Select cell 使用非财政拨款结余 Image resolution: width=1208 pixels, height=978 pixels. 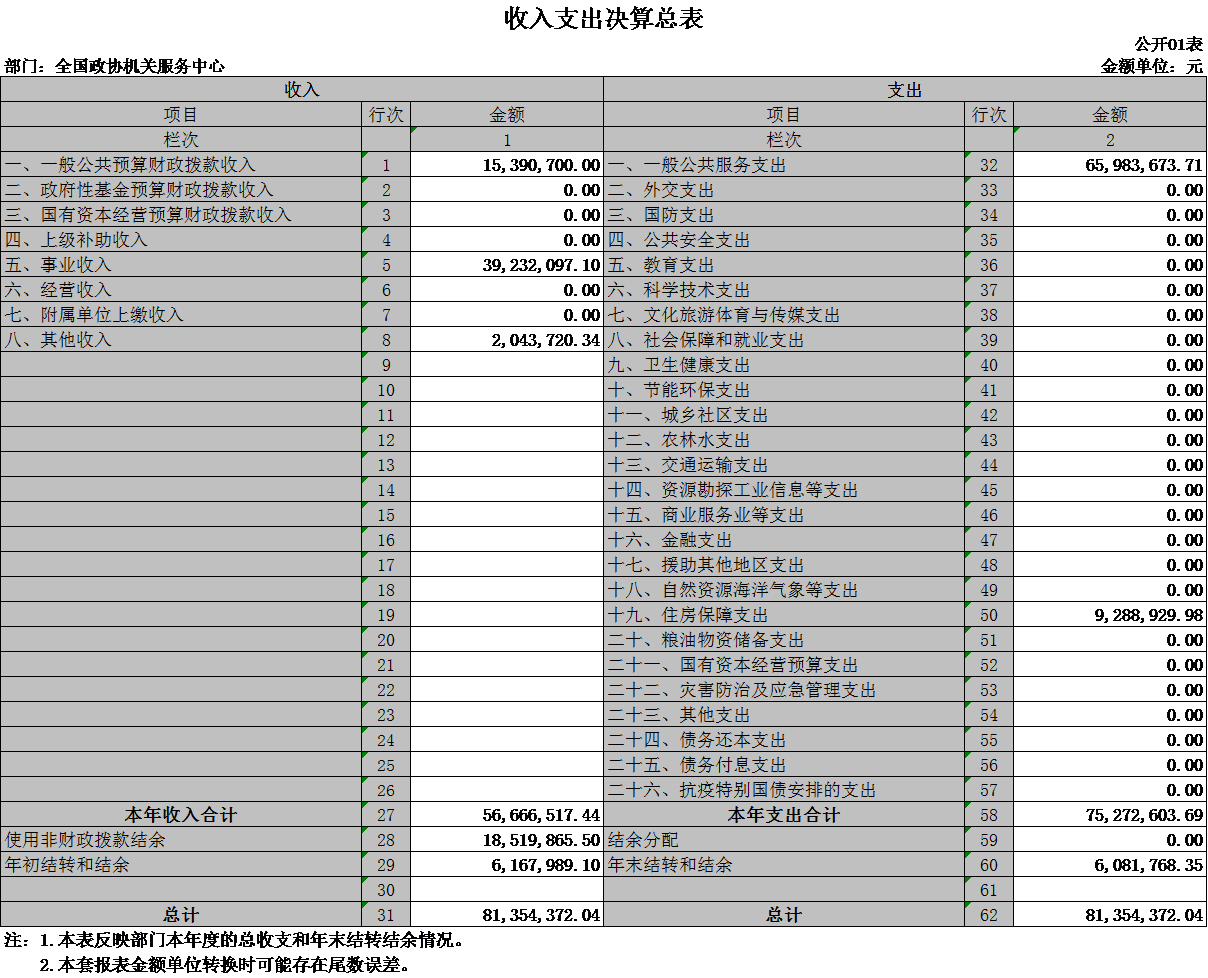coord(181,840)
